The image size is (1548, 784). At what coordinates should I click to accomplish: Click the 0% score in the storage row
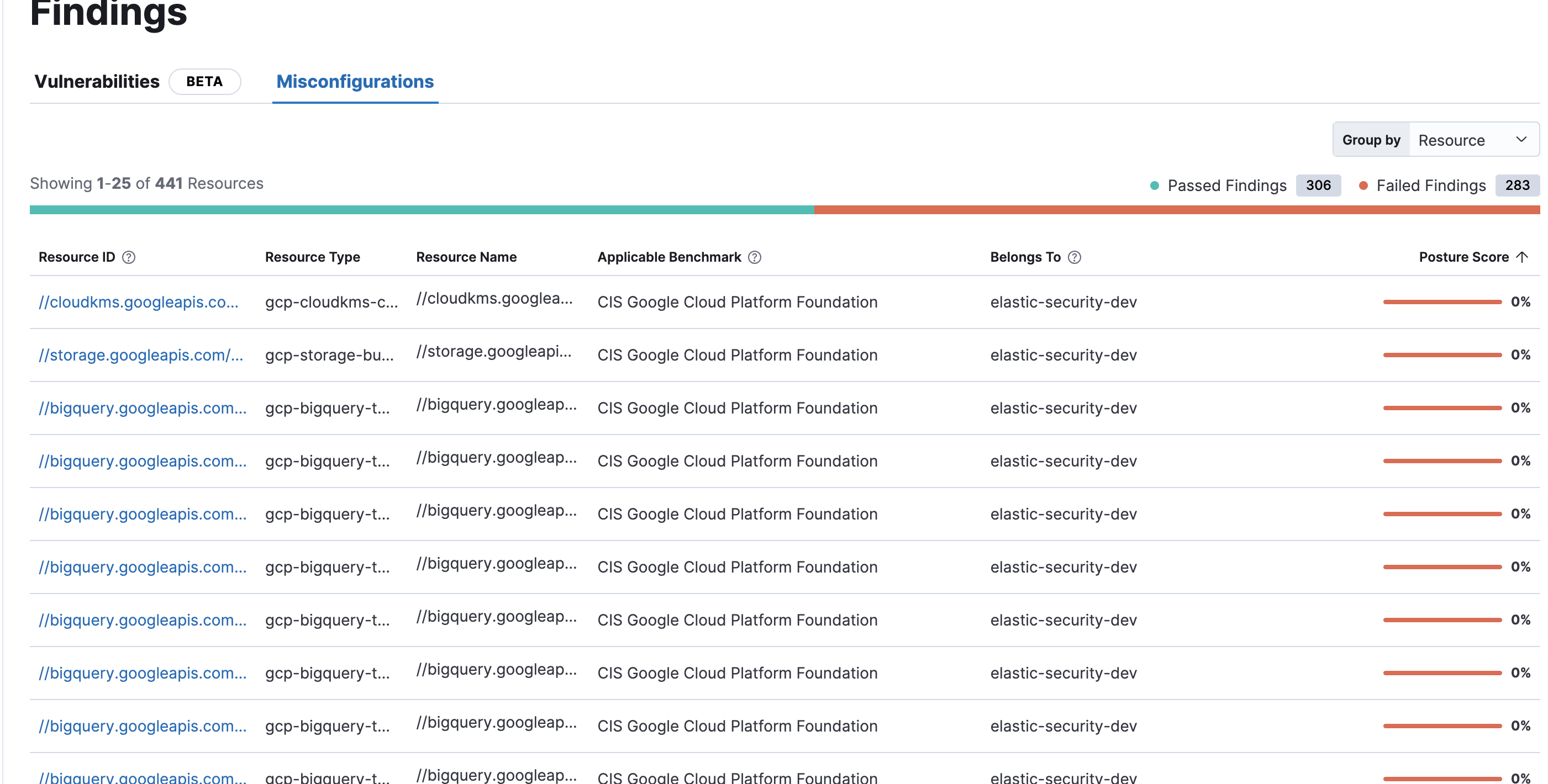[1520, 355]
